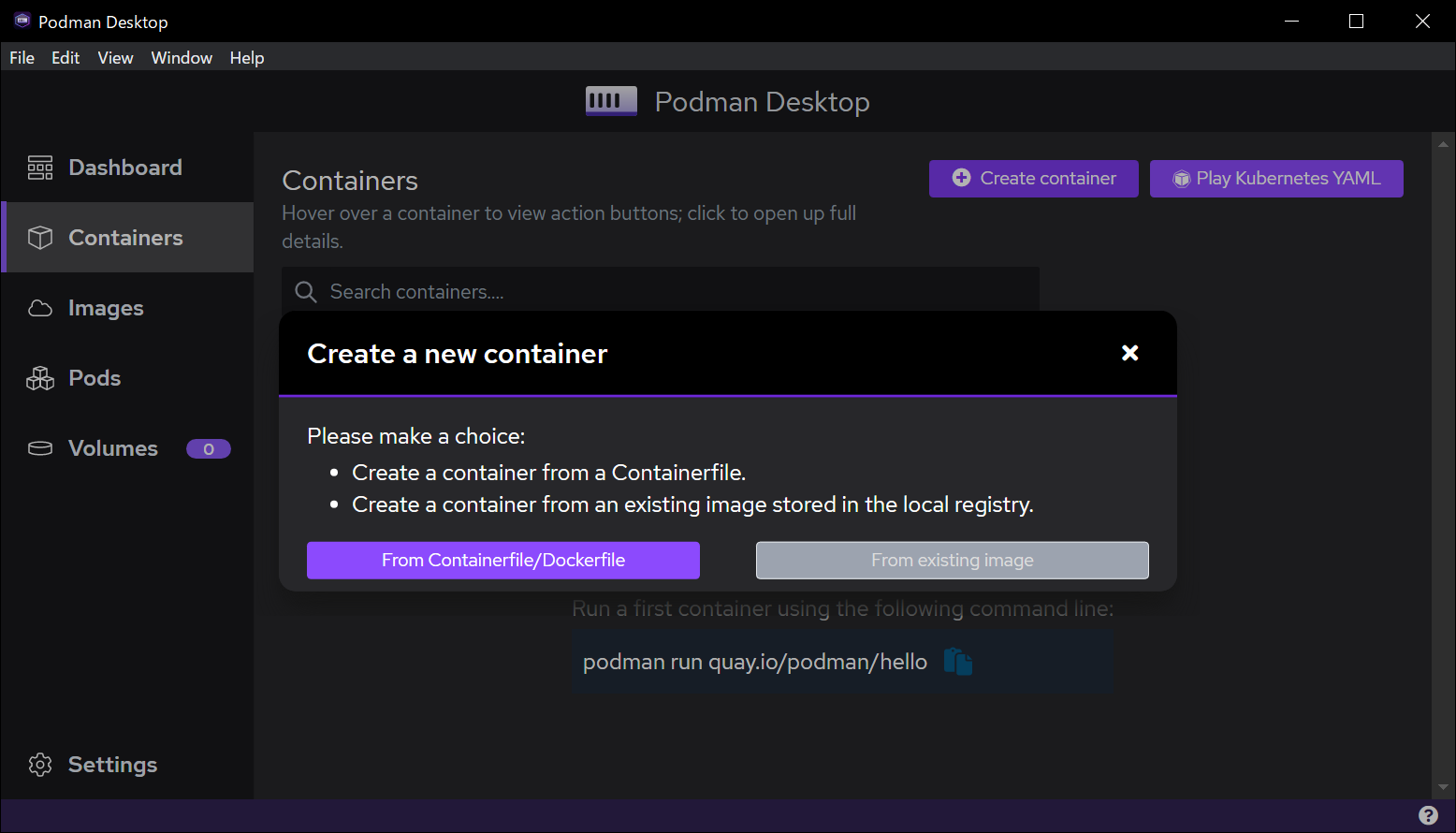Focus the Search containers field
The width and height of the screenshot is (1456, 833).
[x=674, y=292]
